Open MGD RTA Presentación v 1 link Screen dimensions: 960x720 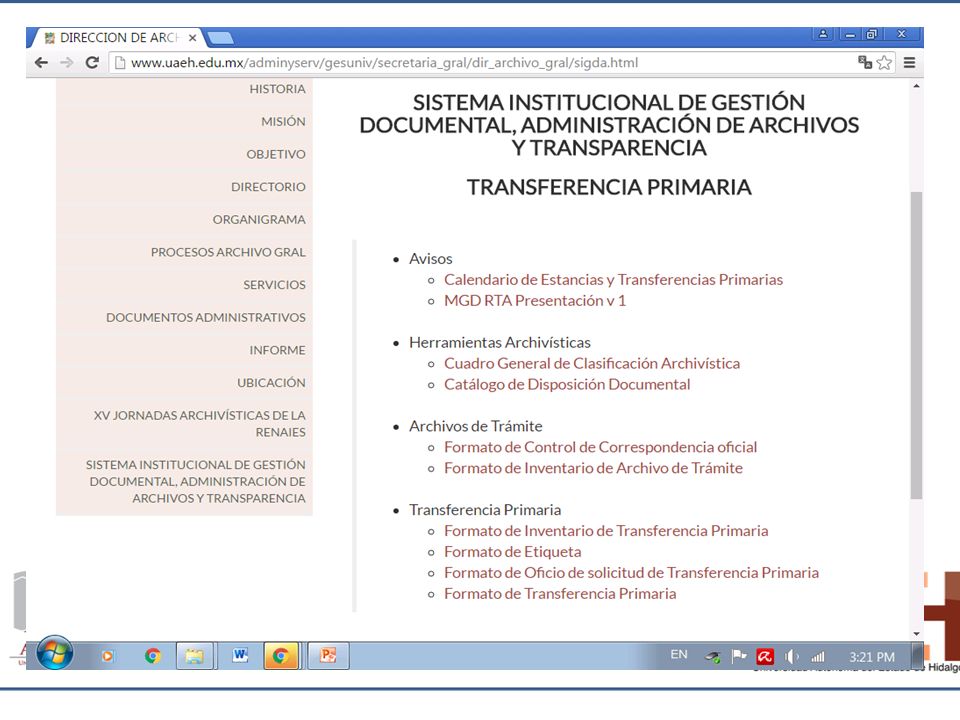[534, 300]
